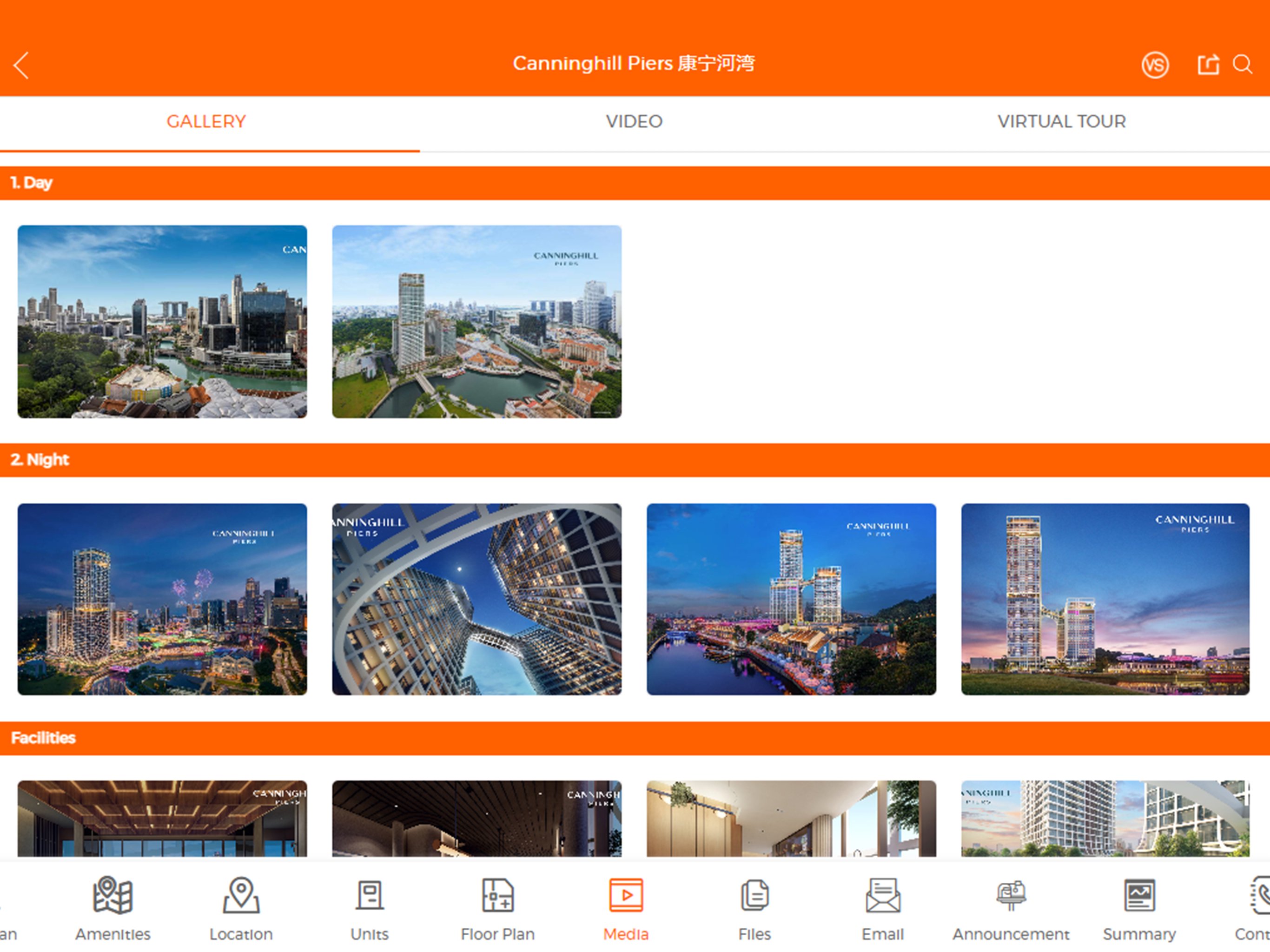The image size is (1270, 952).
Task: Open Night photo with fireworks
Action: coord(163,600)
